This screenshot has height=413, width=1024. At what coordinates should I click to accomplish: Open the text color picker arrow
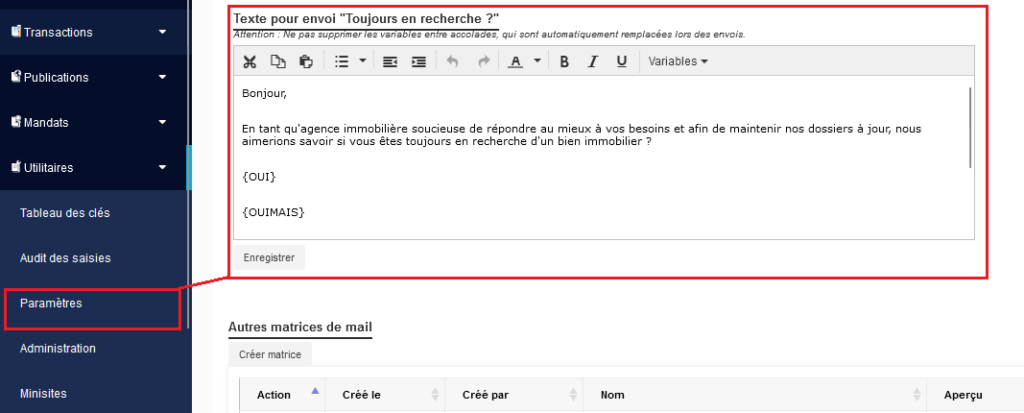coord(537,62)
